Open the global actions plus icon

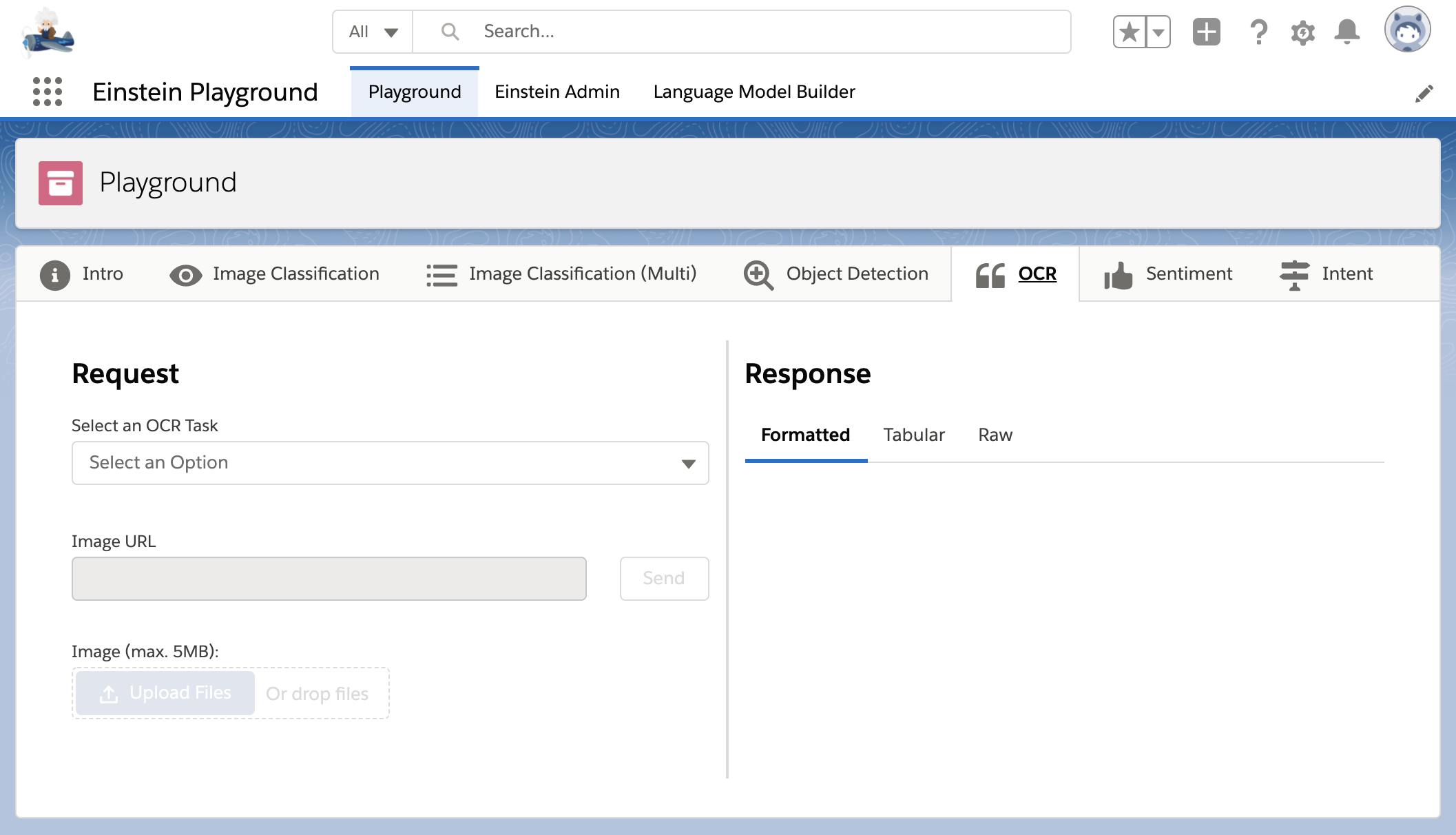1206,32
